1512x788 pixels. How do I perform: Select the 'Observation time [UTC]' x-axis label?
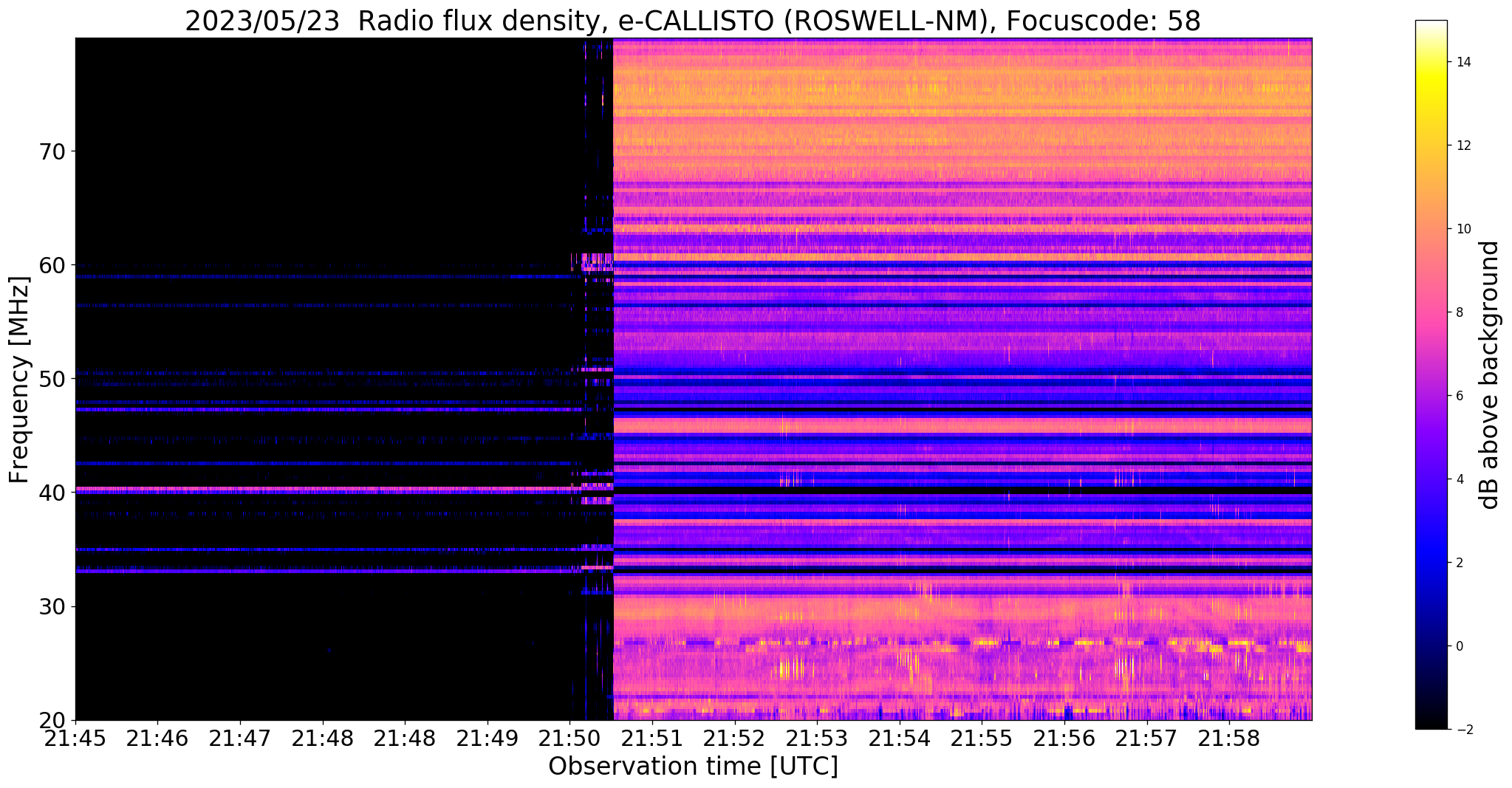tap(693, 766)
